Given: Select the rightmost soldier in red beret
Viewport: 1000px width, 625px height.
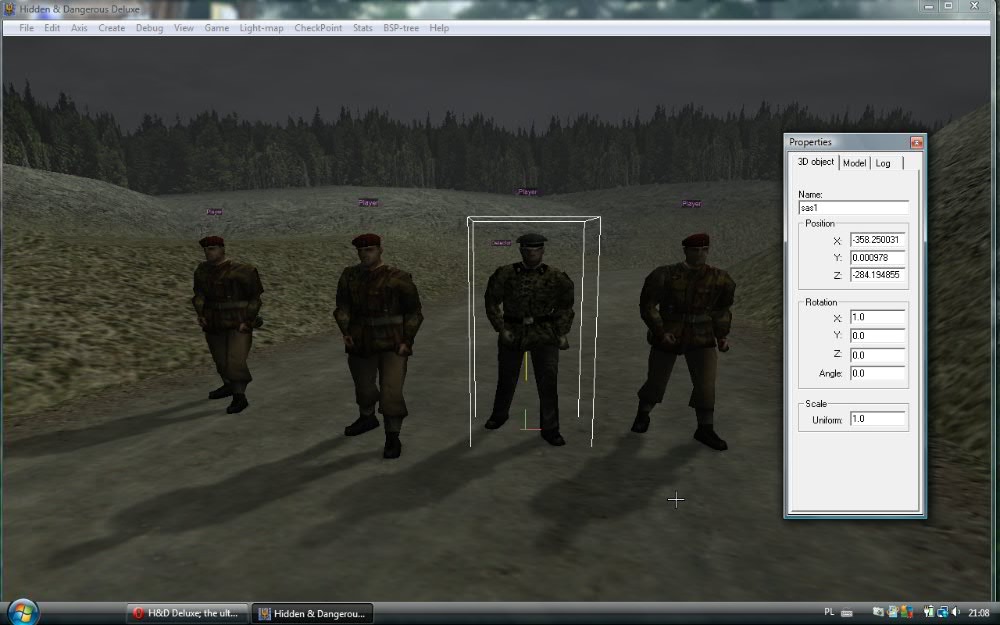Looking at the screenshot, I should (686, 341).
